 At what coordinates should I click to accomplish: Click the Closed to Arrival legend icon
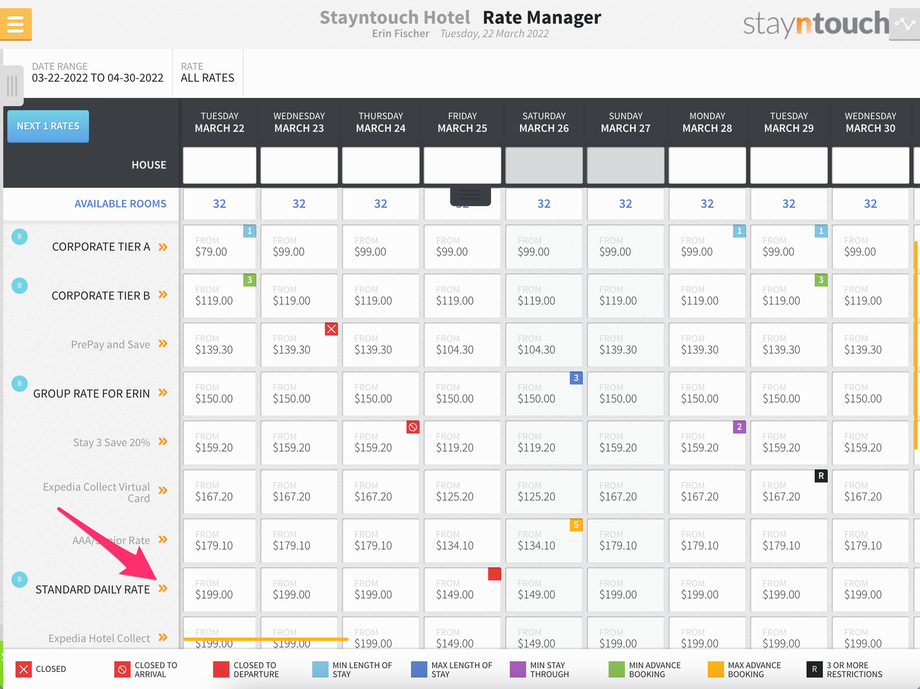pyautogui.click(x=122, y=669)
